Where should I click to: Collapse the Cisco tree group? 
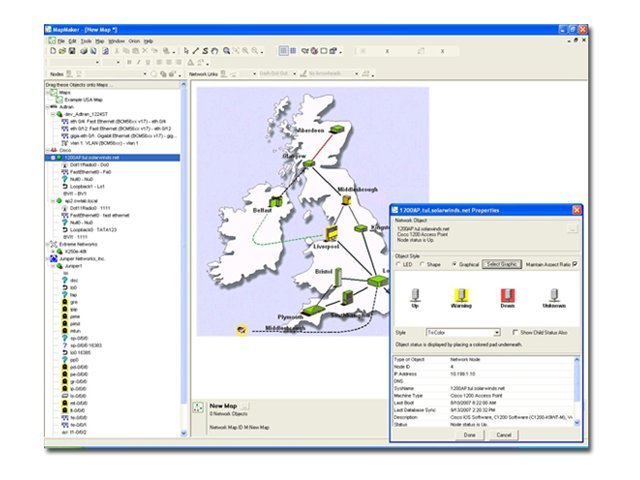[x=48, y=151]
